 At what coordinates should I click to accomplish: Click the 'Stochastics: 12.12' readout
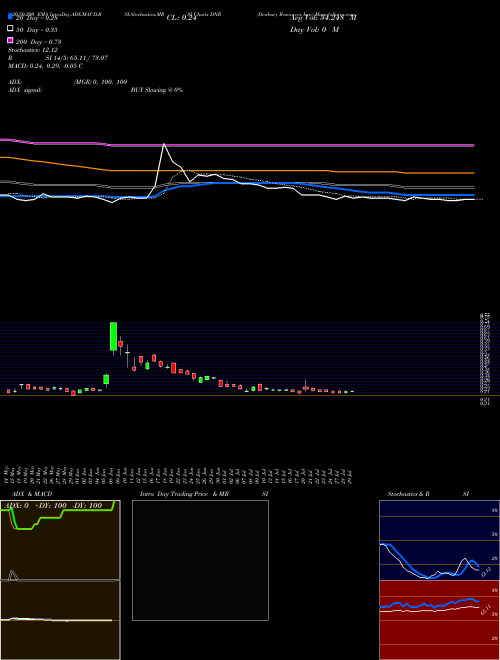33,50
